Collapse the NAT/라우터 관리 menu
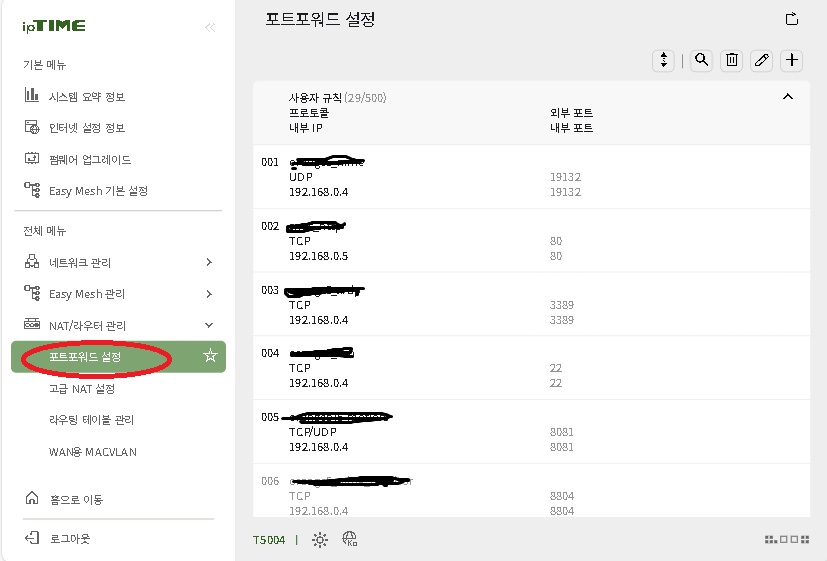The width and height of the screenshot is (827, 561). tap(209, 325)
